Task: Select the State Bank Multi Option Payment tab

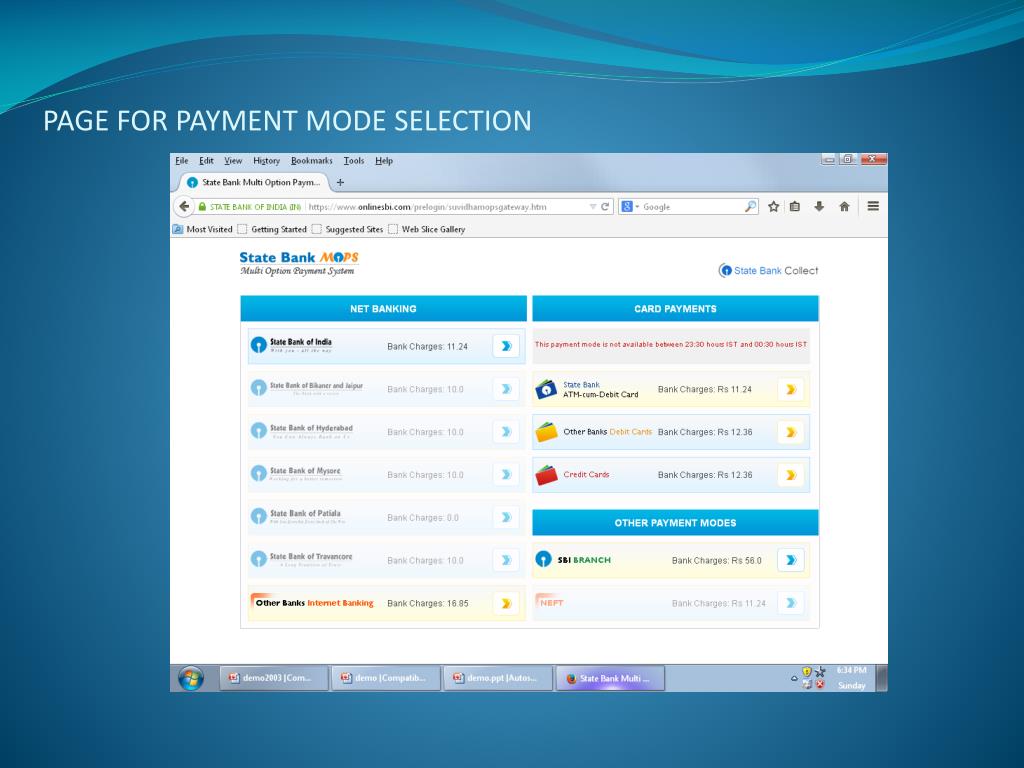Action: click(x=253, y=182)
